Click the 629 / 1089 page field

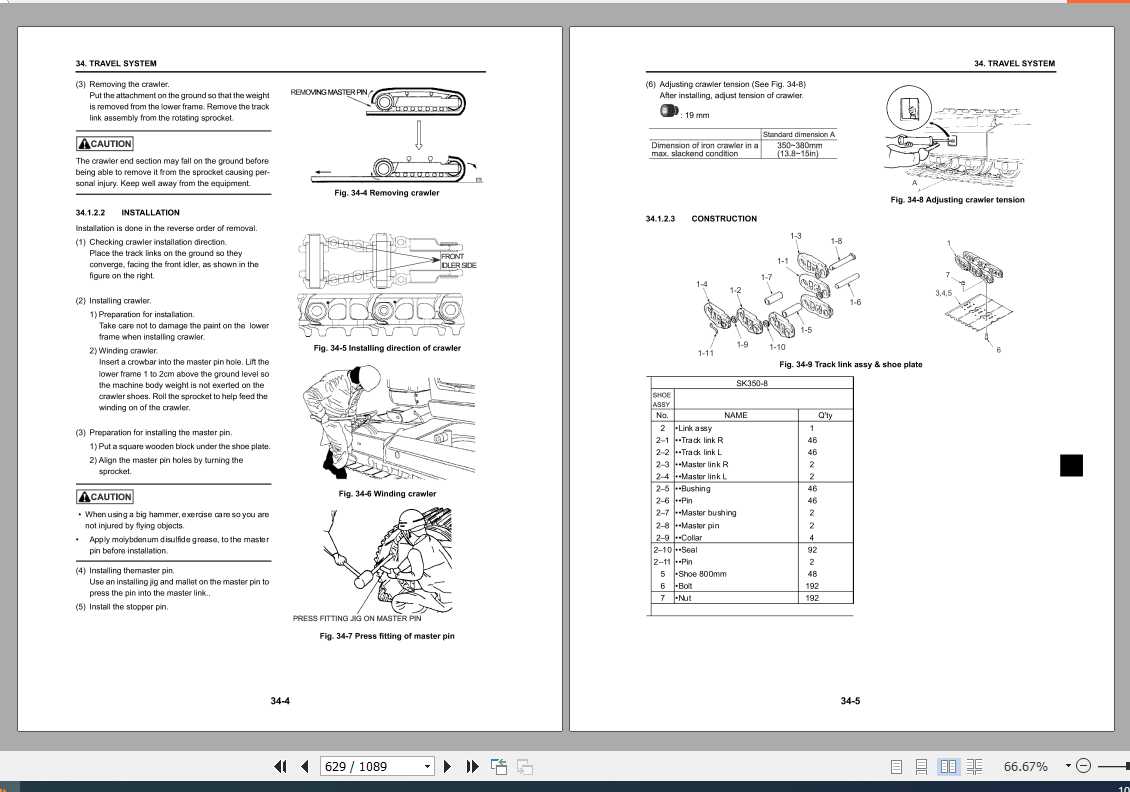coord(368,767)
